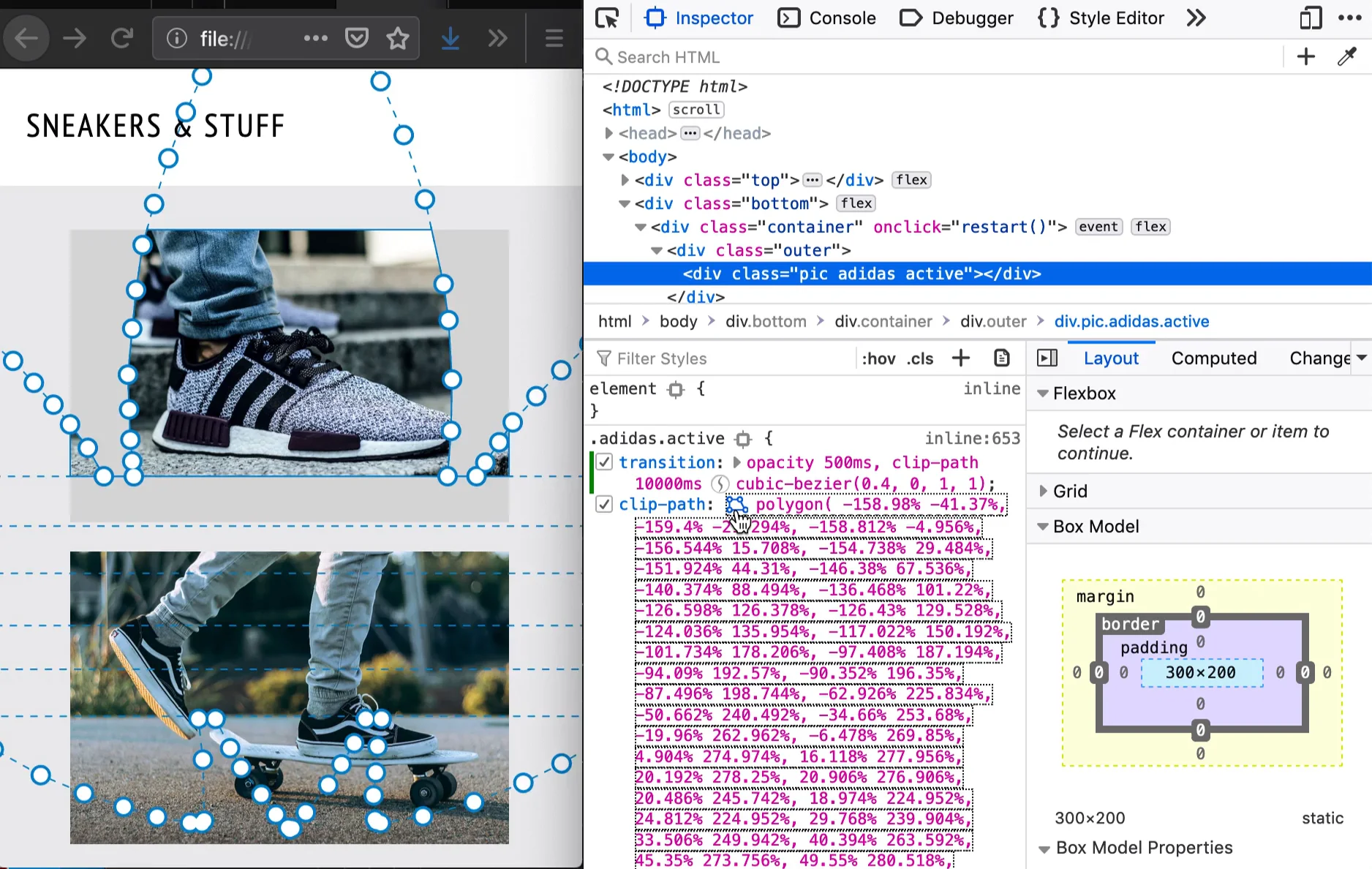Click the element picker icon

pyautogui.click(x=607, y=18)
